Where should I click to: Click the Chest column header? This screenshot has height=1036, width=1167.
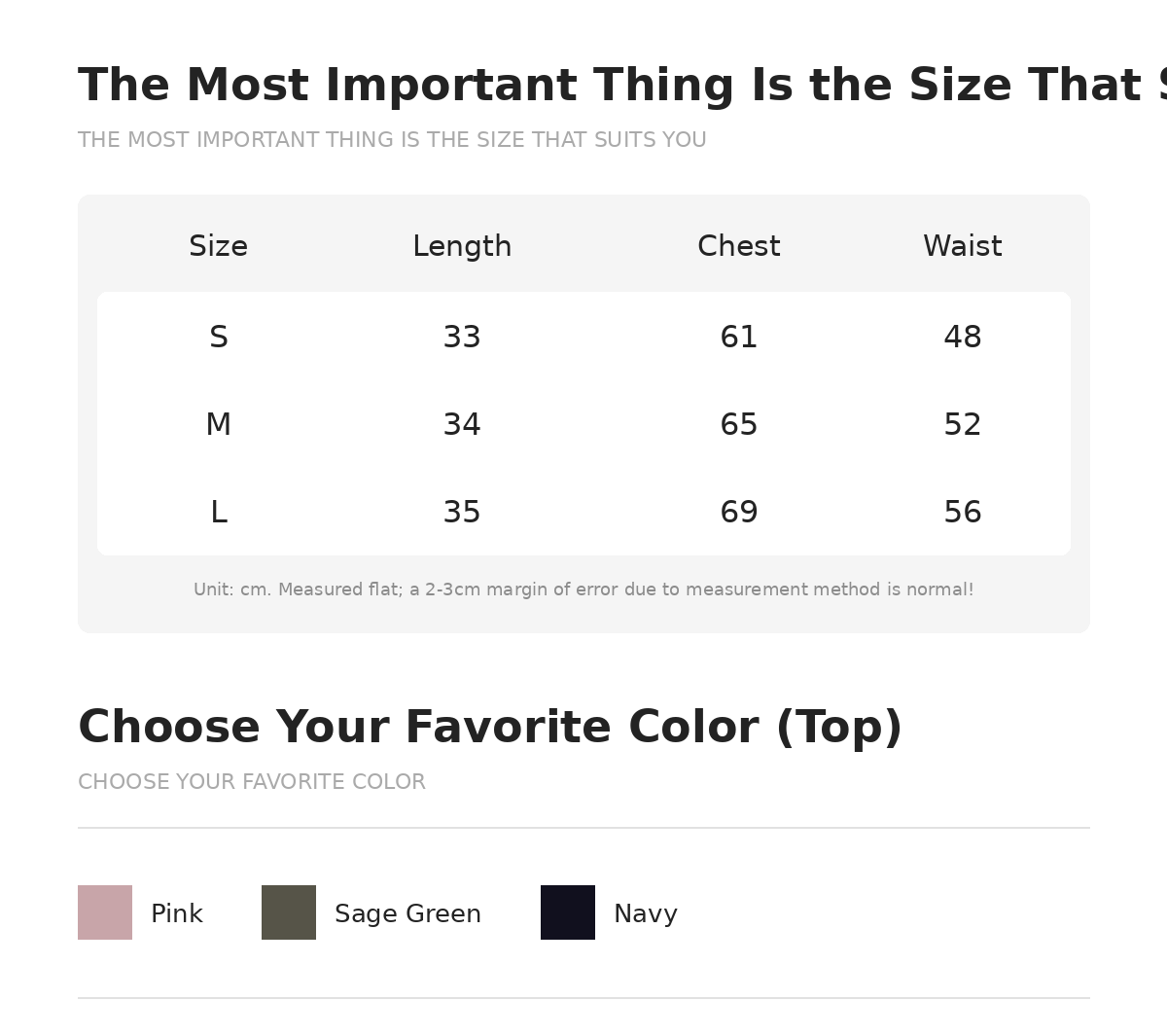coord(739,247)
